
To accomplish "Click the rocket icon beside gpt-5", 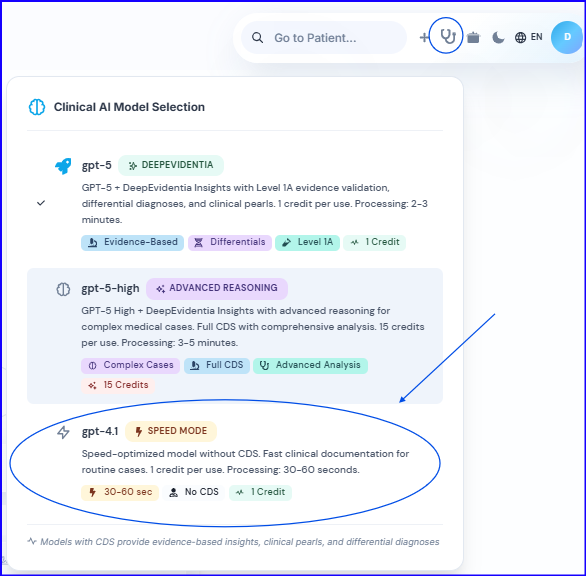I will tap(63, 166).
